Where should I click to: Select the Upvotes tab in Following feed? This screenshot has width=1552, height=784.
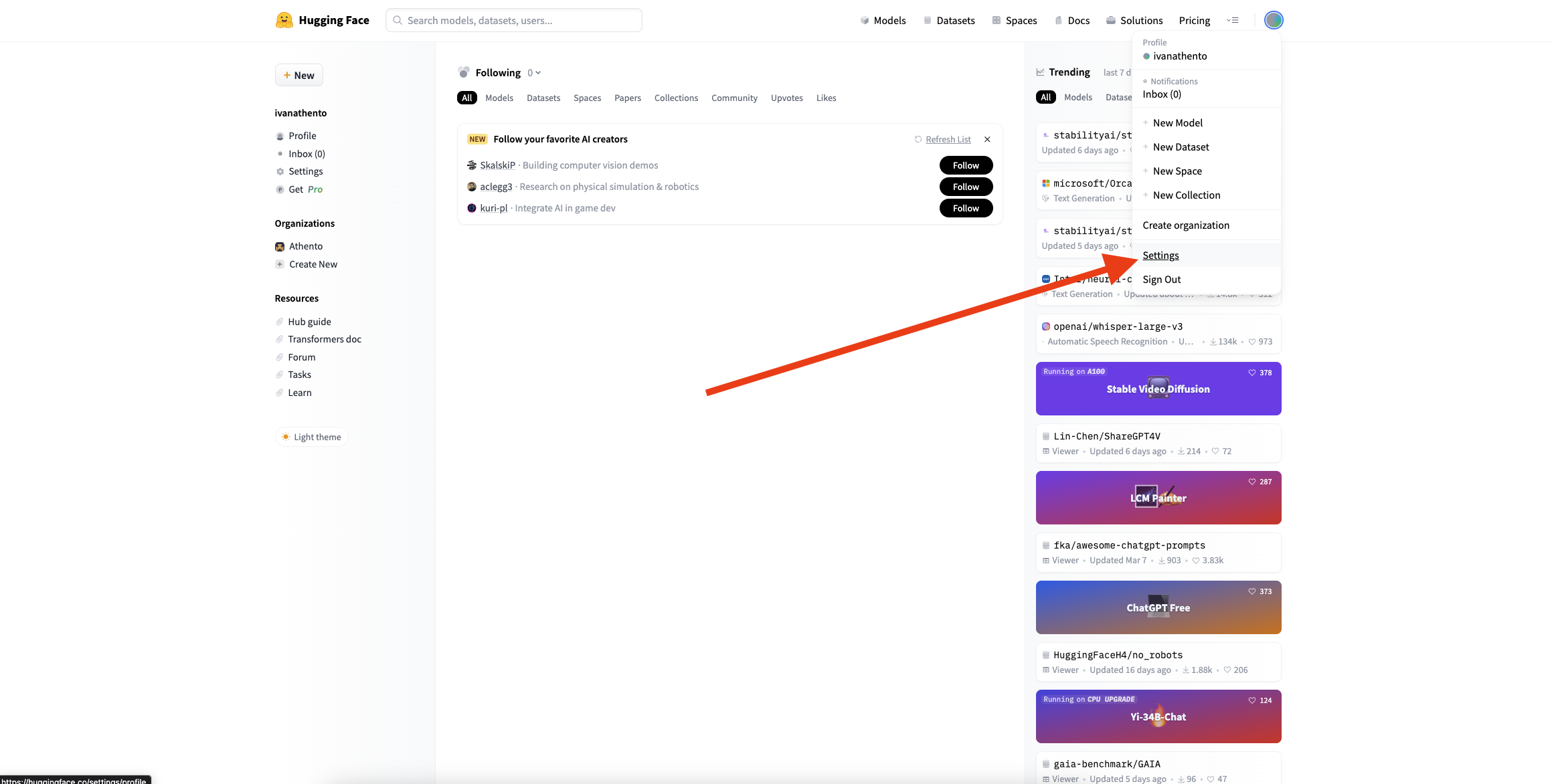(x=787, y=98)
